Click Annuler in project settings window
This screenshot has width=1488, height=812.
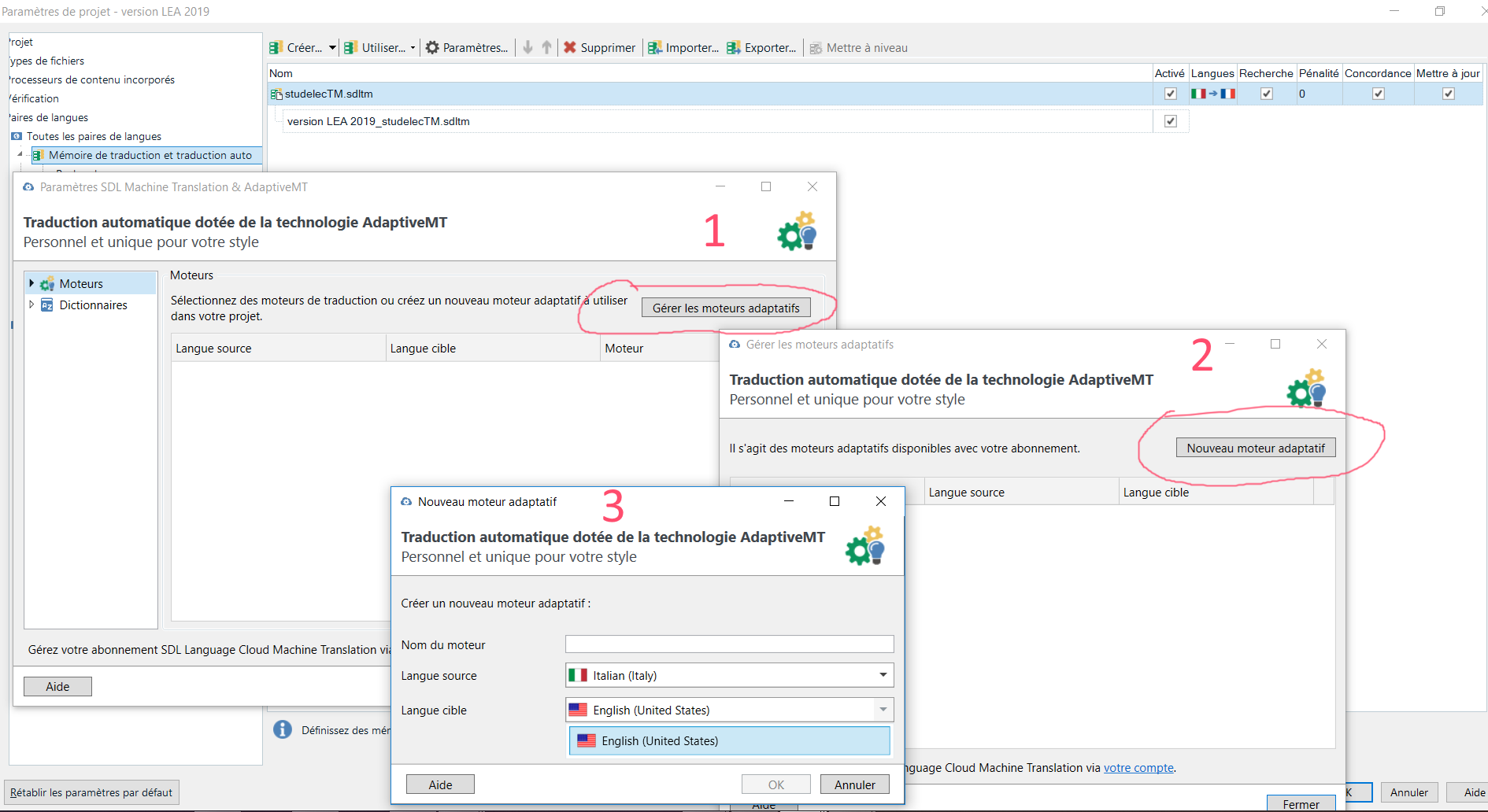pos(1409,792)
